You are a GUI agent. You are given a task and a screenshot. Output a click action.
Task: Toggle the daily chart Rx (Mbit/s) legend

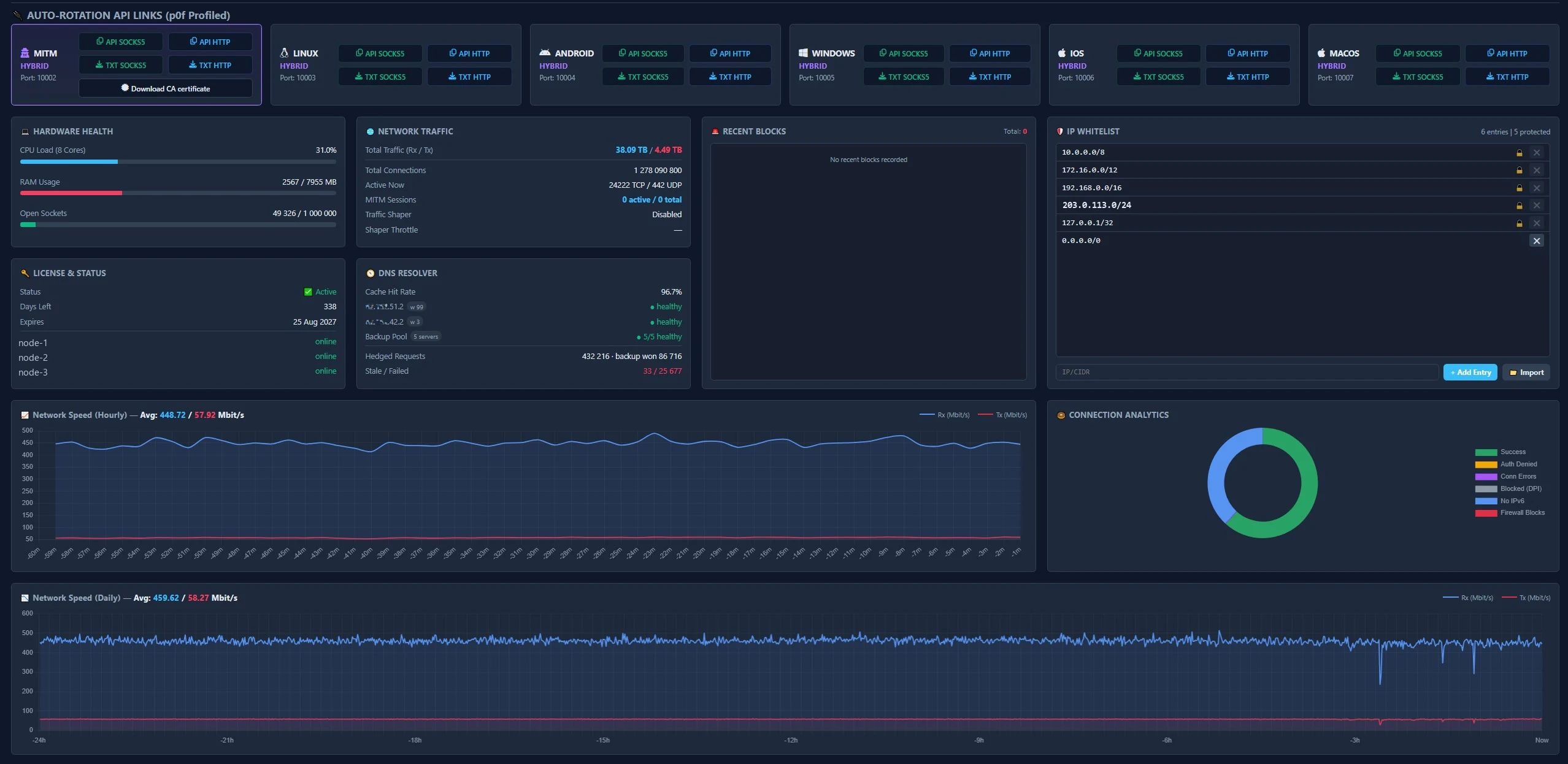click(1468, 598)
